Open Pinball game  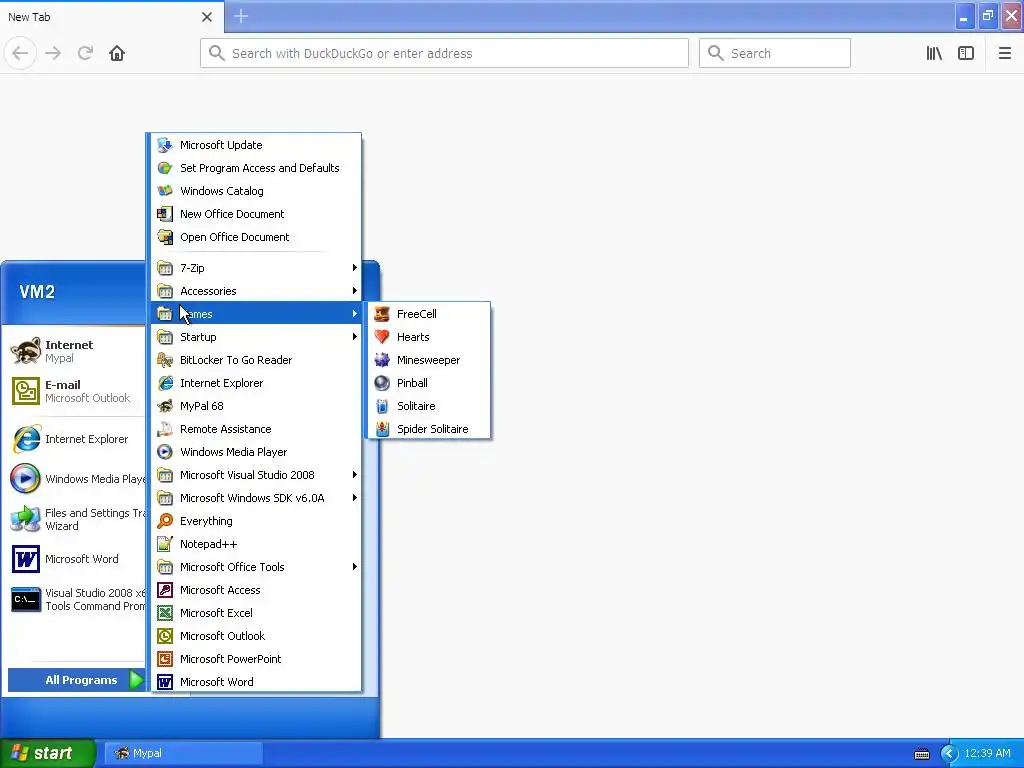click(x=429, y=383)
